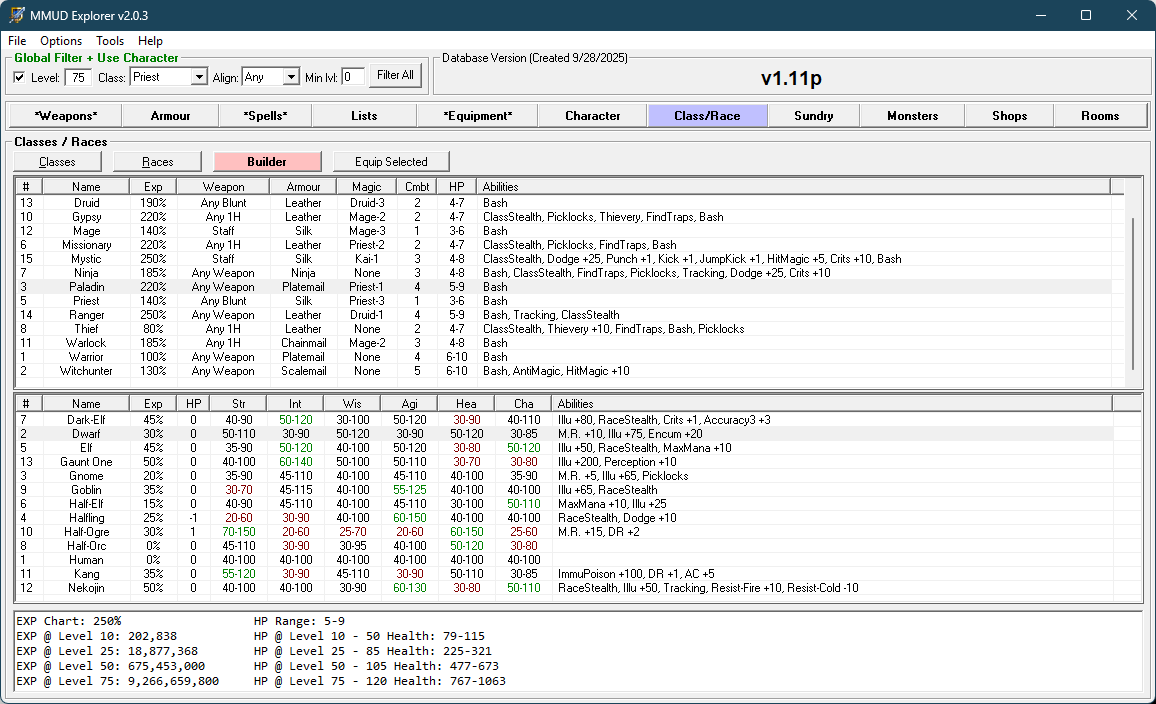Open the Options menu

(61, 41)
